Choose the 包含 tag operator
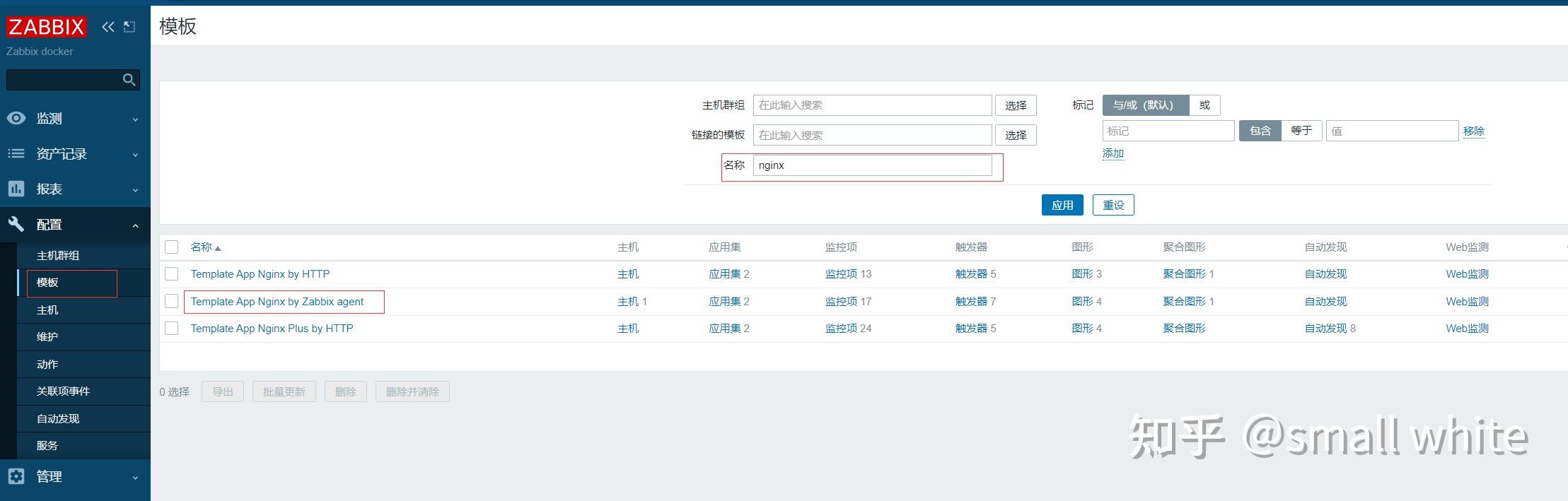This screenshot has width=1568, height=501. 1260,131
